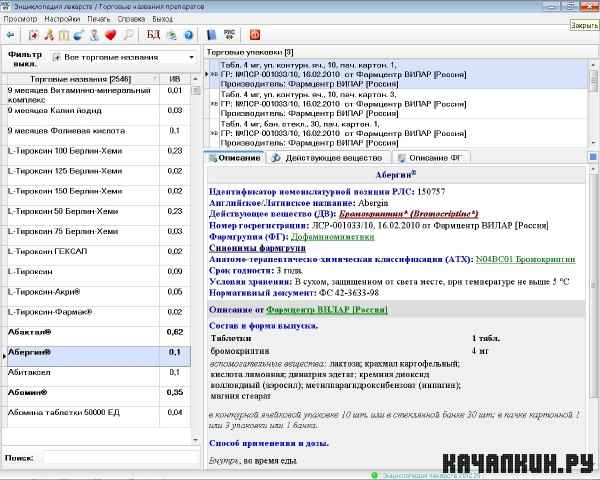The image size is (600, 480).
Task: Click the red-cross document toolbar icon
Action: [34, 35]
